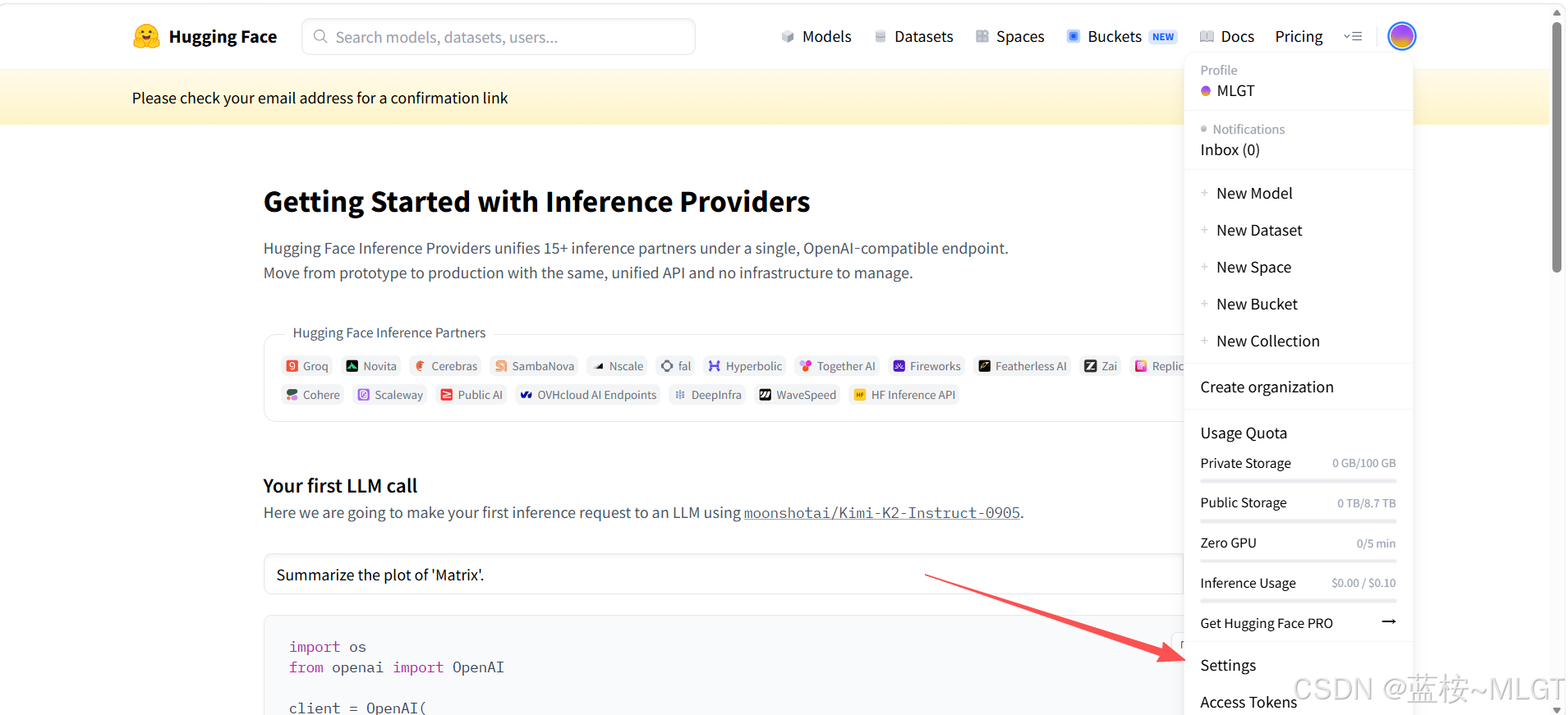Click the OVHcloud provider icon
1568x715 pixels.
point(526,395)
